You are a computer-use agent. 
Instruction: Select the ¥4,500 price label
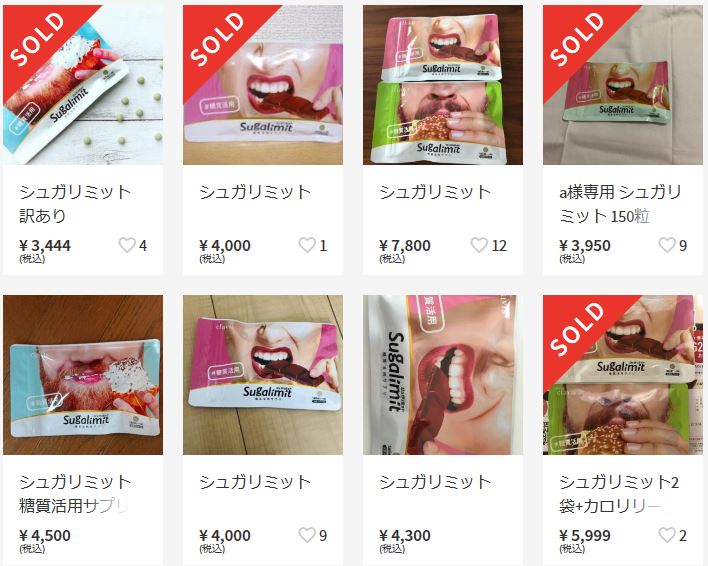pos(45,535)
